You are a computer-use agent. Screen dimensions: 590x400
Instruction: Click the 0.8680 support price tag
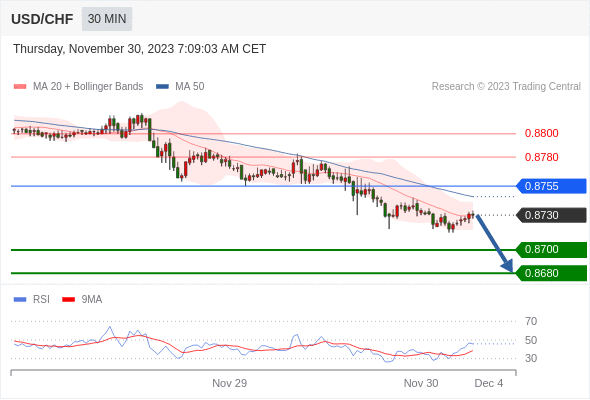(551, 273)
